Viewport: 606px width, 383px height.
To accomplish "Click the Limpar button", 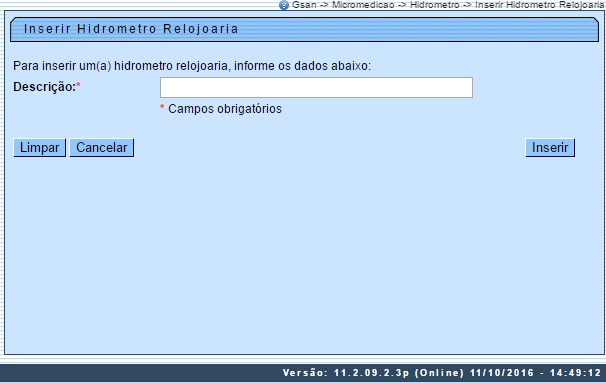I will coord(39,148).
